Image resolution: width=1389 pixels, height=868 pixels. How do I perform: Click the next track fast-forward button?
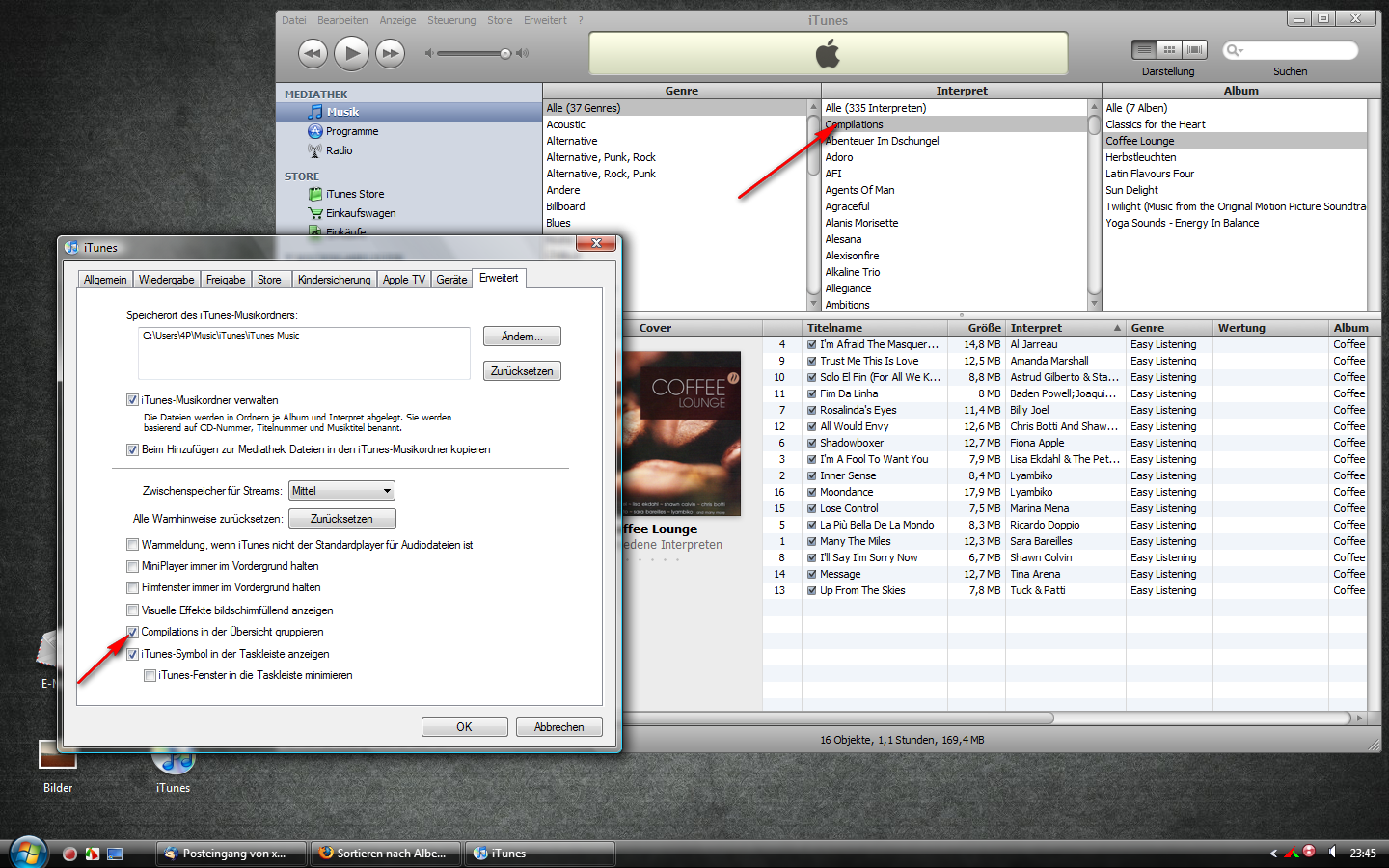pyautogui.click(x=390, y=53)
